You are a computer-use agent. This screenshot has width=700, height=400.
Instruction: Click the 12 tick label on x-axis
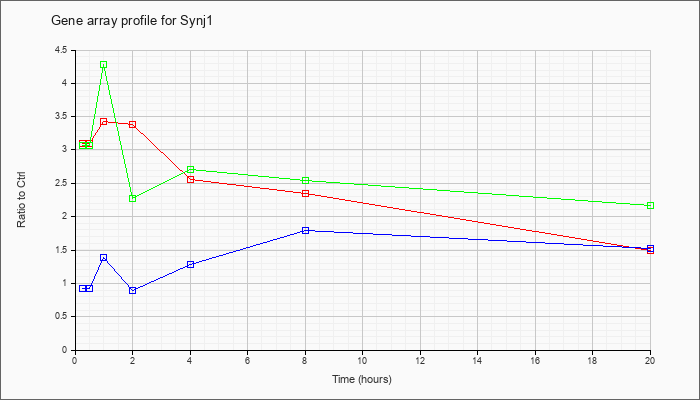coord(420,360)
